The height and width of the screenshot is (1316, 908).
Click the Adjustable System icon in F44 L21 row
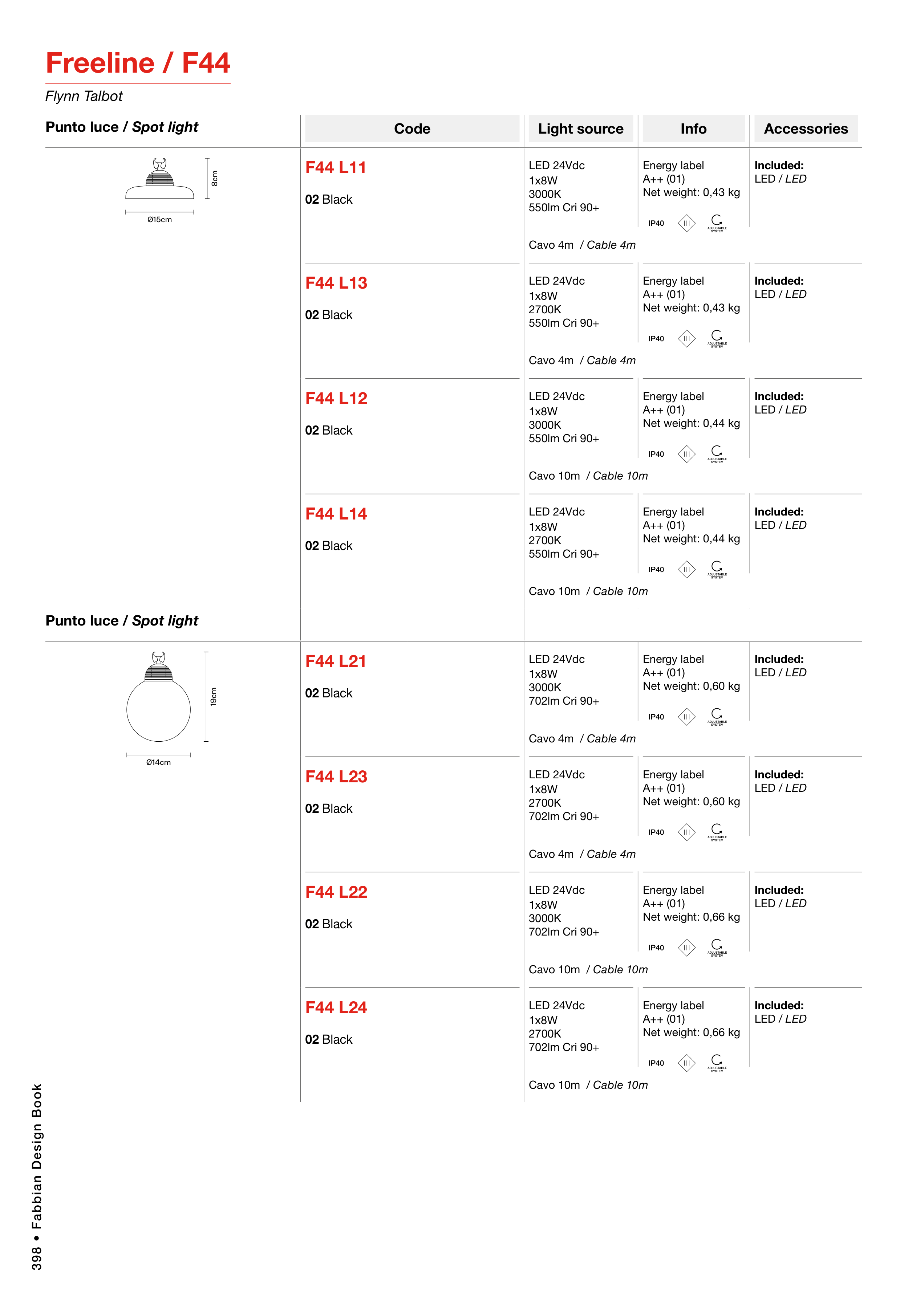pos(717,716)
